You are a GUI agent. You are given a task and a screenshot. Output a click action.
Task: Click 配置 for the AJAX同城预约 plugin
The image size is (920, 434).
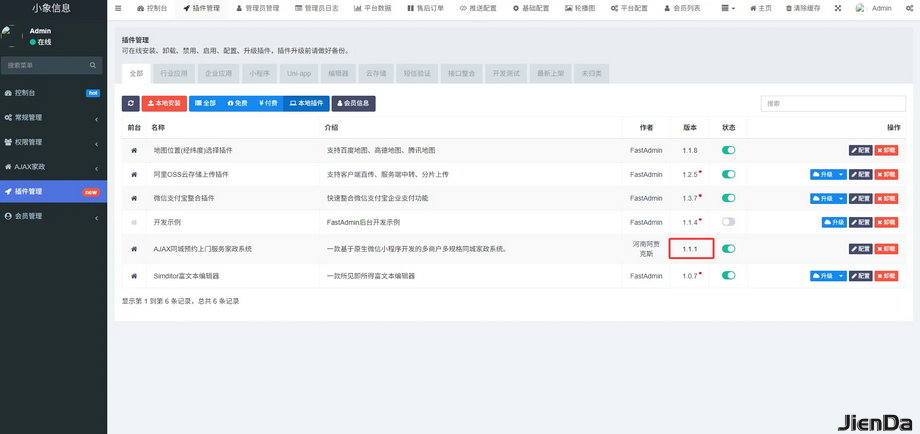861,249
